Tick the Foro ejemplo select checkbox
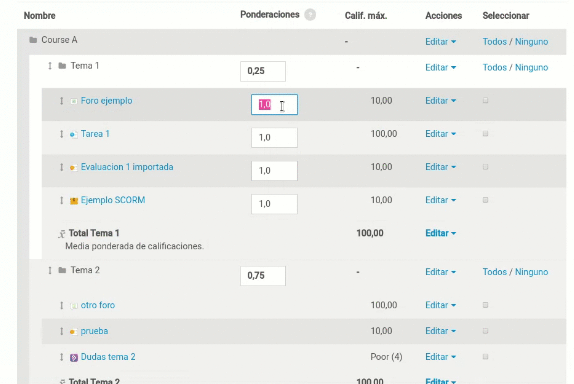Screen dimensions: 574x384 click(485, 100)
